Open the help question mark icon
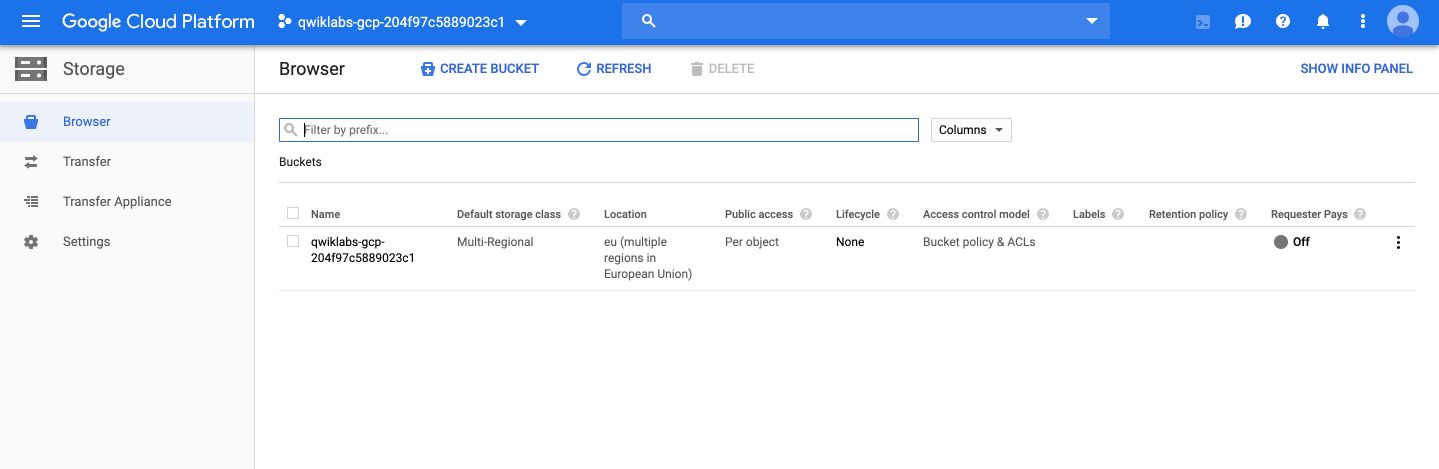The image size is (1439, 469). click(x=1283, y=21)
